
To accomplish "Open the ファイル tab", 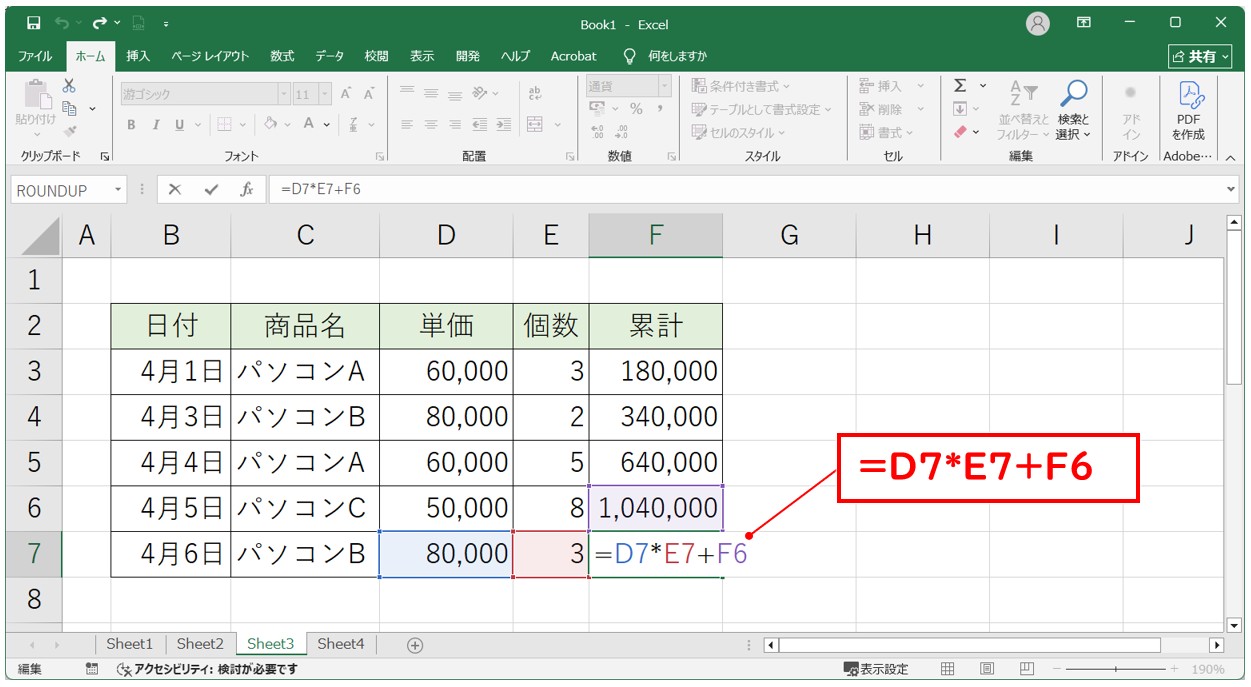I will (36, 56).
